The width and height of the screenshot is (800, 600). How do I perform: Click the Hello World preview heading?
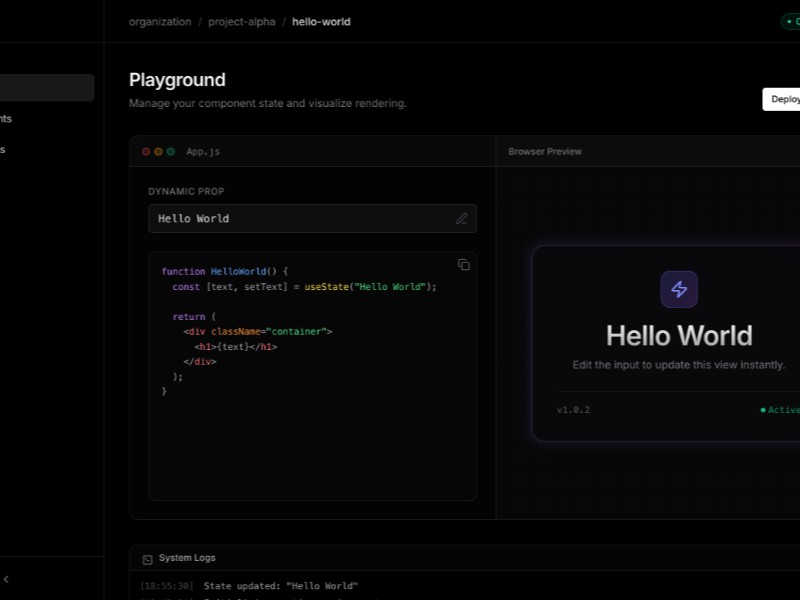point(679,336)
